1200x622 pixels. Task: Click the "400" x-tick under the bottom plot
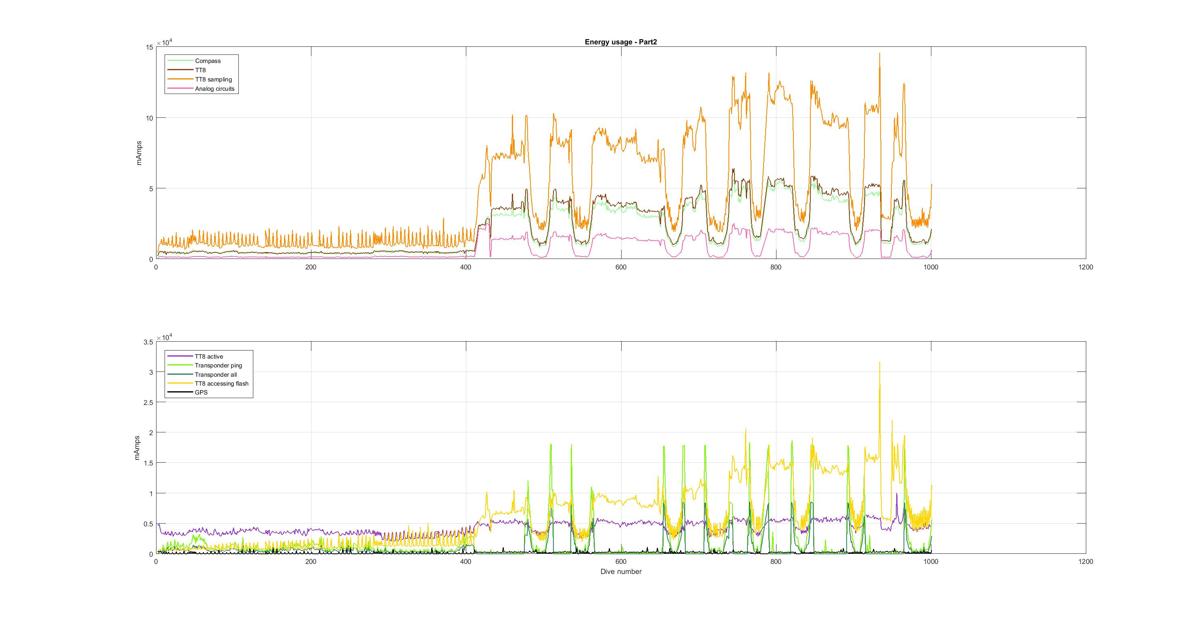tap(466, 562)
